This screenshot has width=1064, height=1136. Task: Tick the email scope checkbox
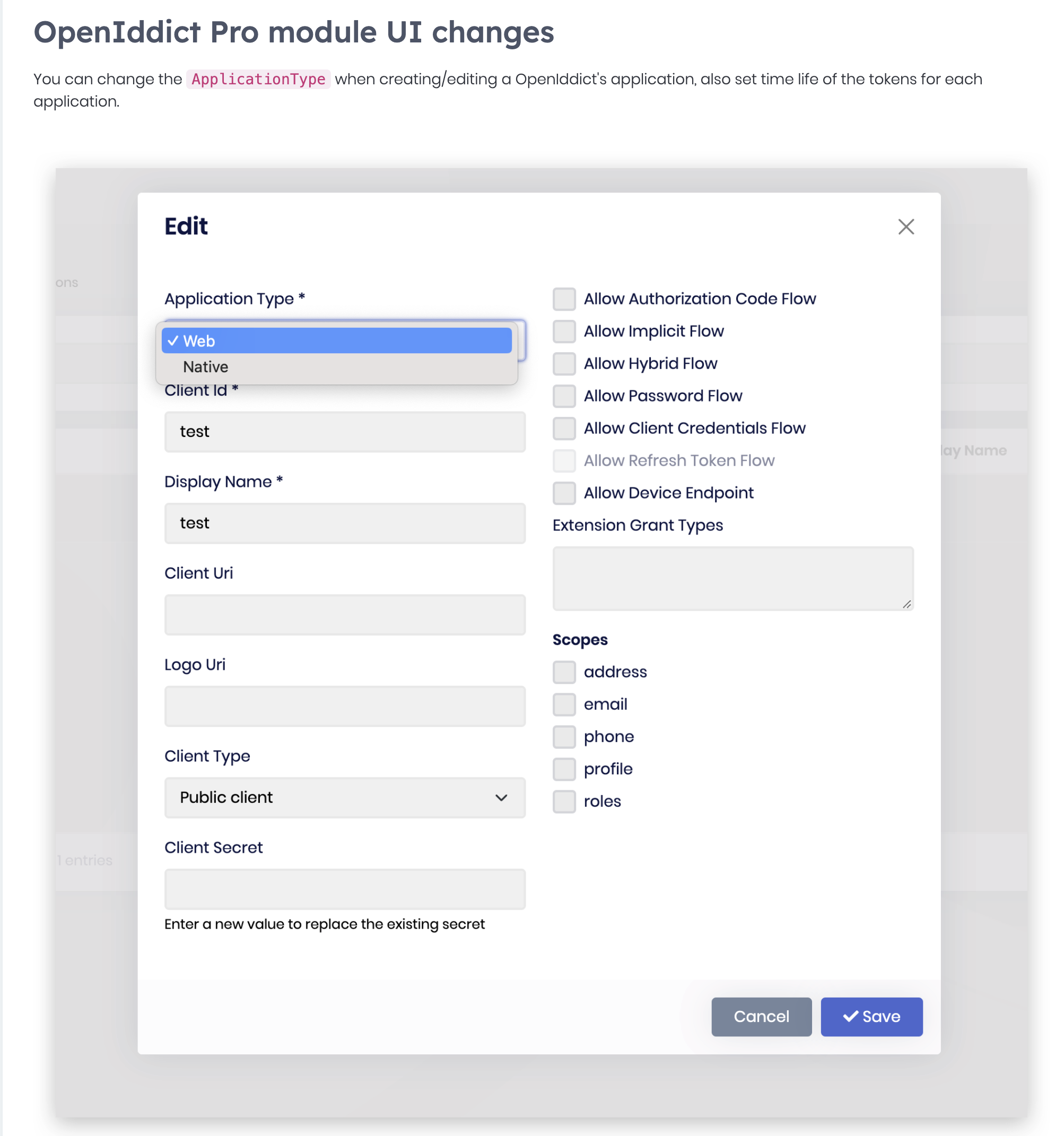(563, 705)
